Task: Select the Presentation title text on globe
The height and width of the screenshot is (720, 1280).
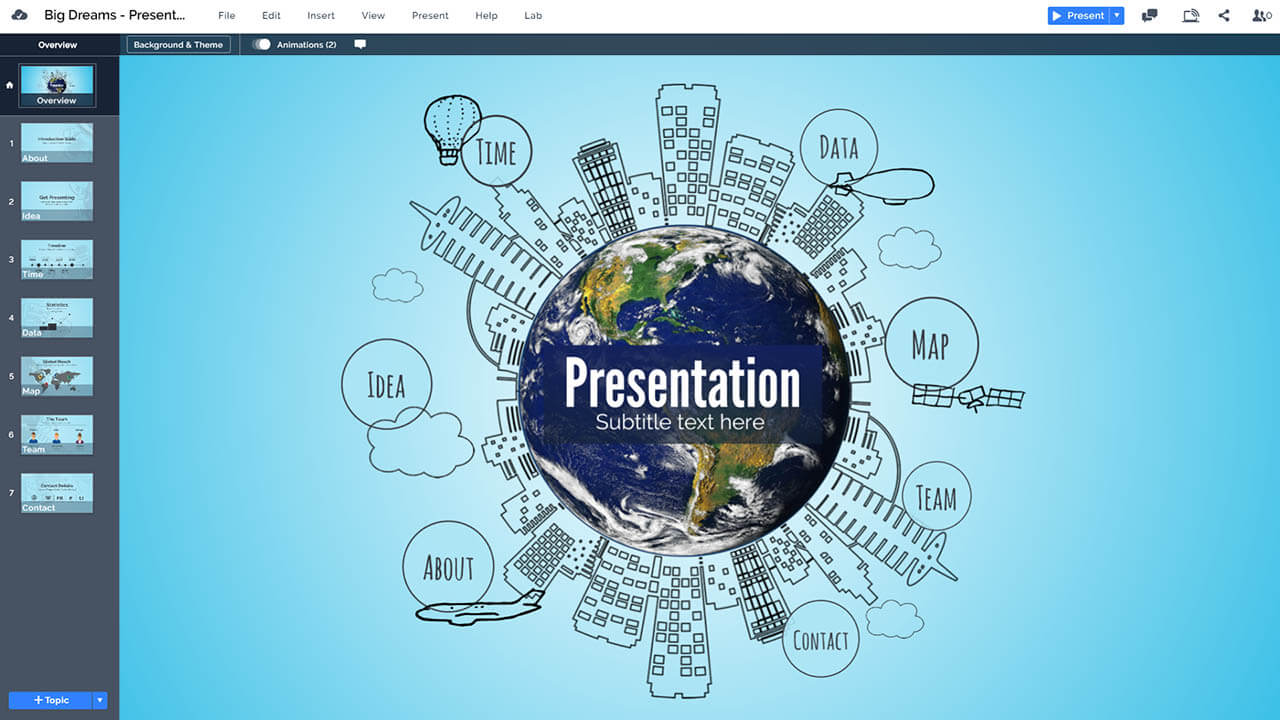Action: tap(682, 383)
